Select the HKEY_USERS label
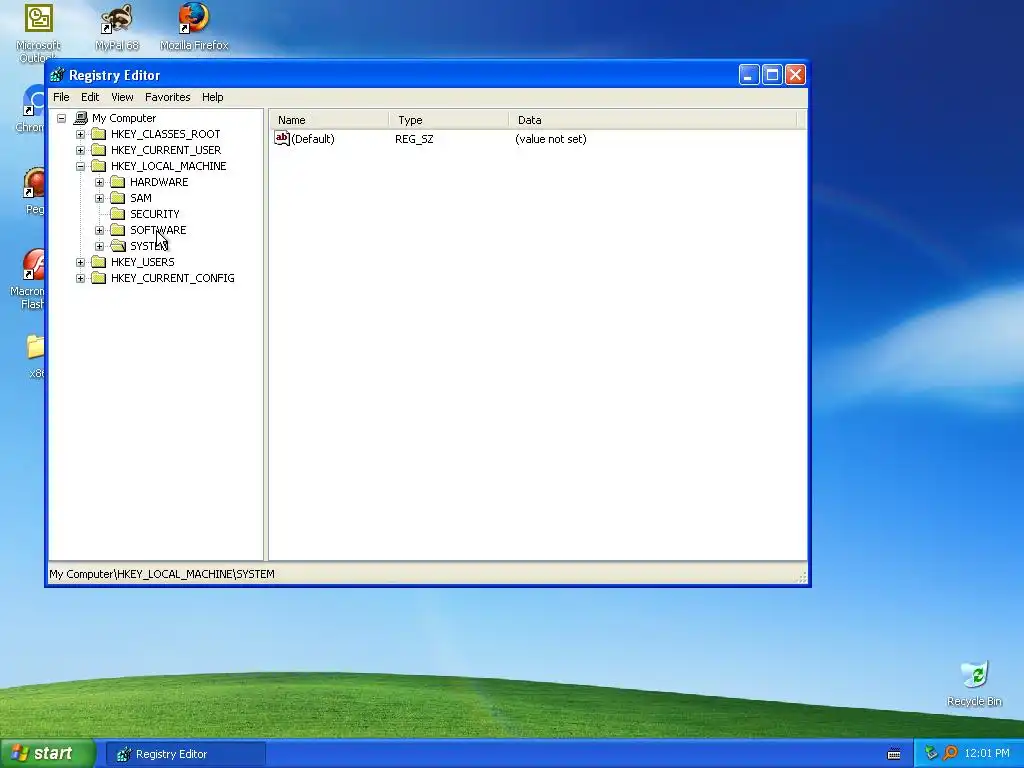Image resolution: width=1024 pixels, height=768 pixels. point(142,262)
